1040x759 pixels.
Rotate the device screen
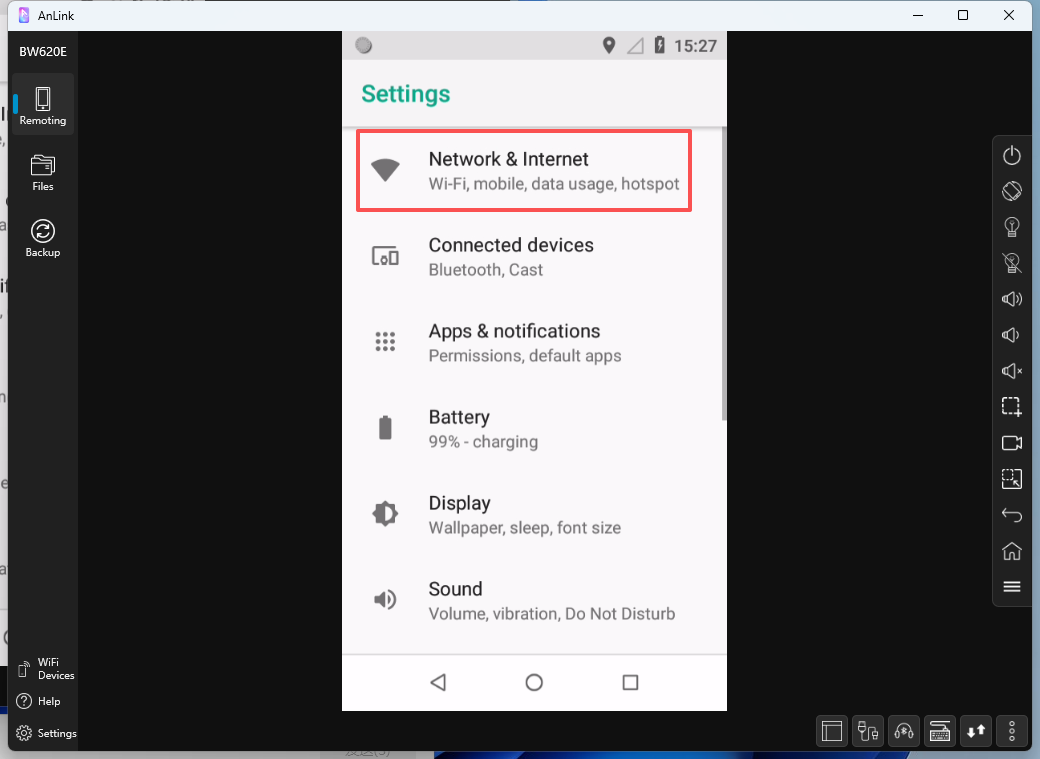[1011, 191]
